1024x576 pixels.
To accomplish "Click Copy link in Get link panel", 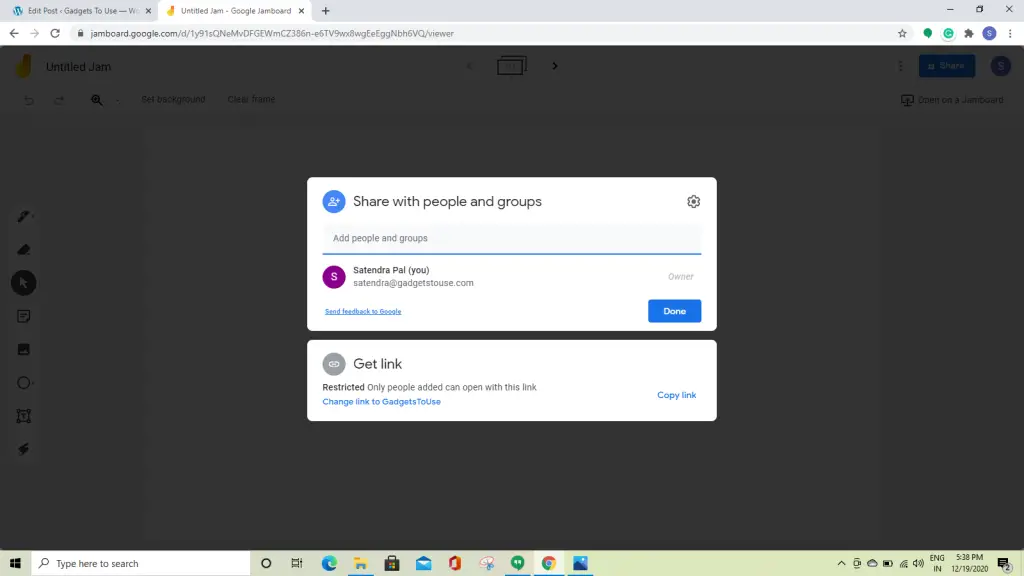I will (677, 395).
